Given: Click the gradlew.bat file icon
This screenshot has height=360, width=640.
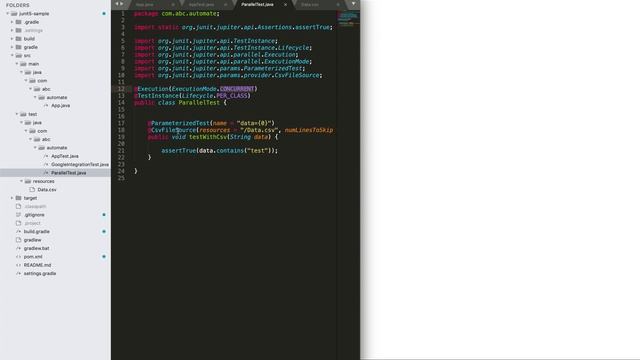Looking at the screenshot, I should 18,248.
